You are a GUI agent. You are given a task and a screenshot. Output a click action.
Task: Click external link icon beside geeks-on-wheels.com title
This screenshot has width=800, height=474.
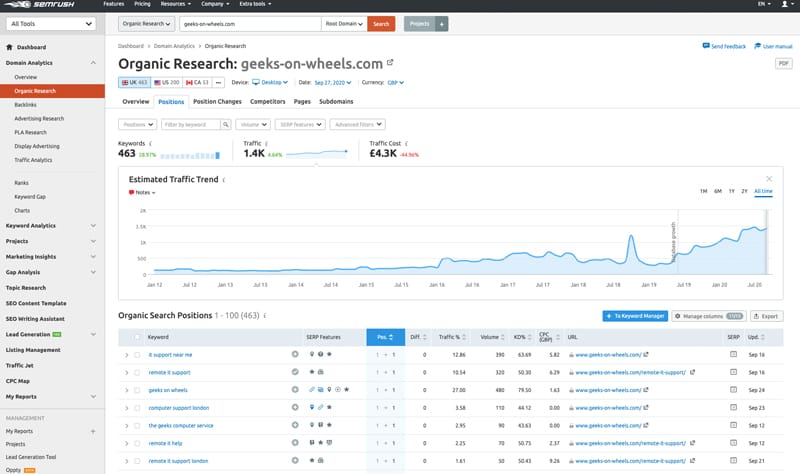coord(389,62)
